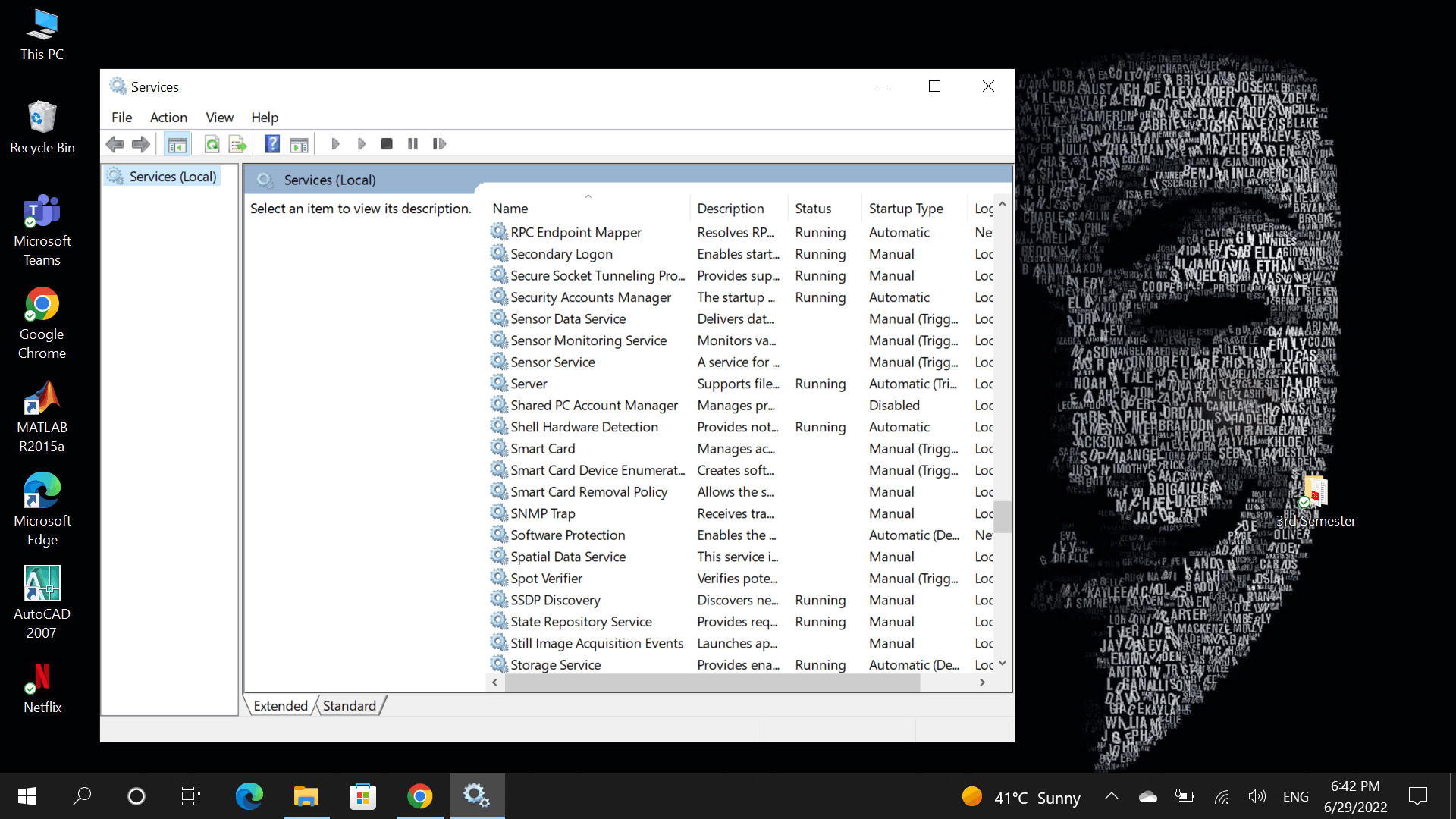The width and height of the screenshot is (1456, 819).
Task: Open Google Chrome from the taskbar
Action: (x=420, y=796)
